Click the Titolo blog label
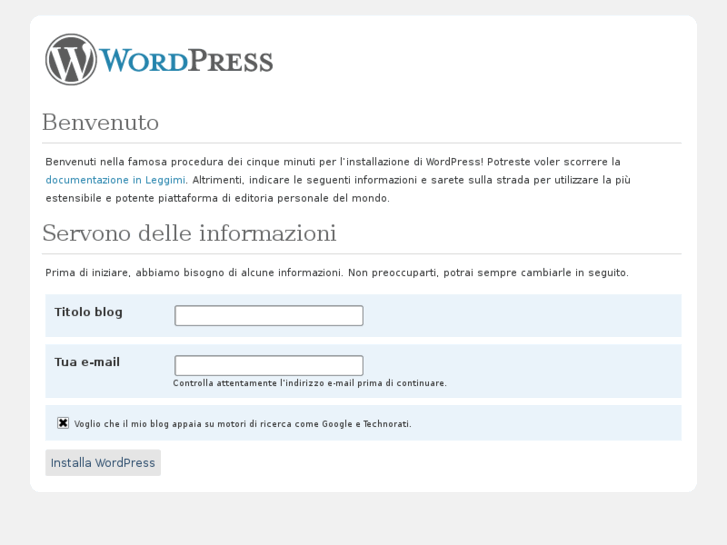This screenshot has height=545, width=727. tap(89, 312)
